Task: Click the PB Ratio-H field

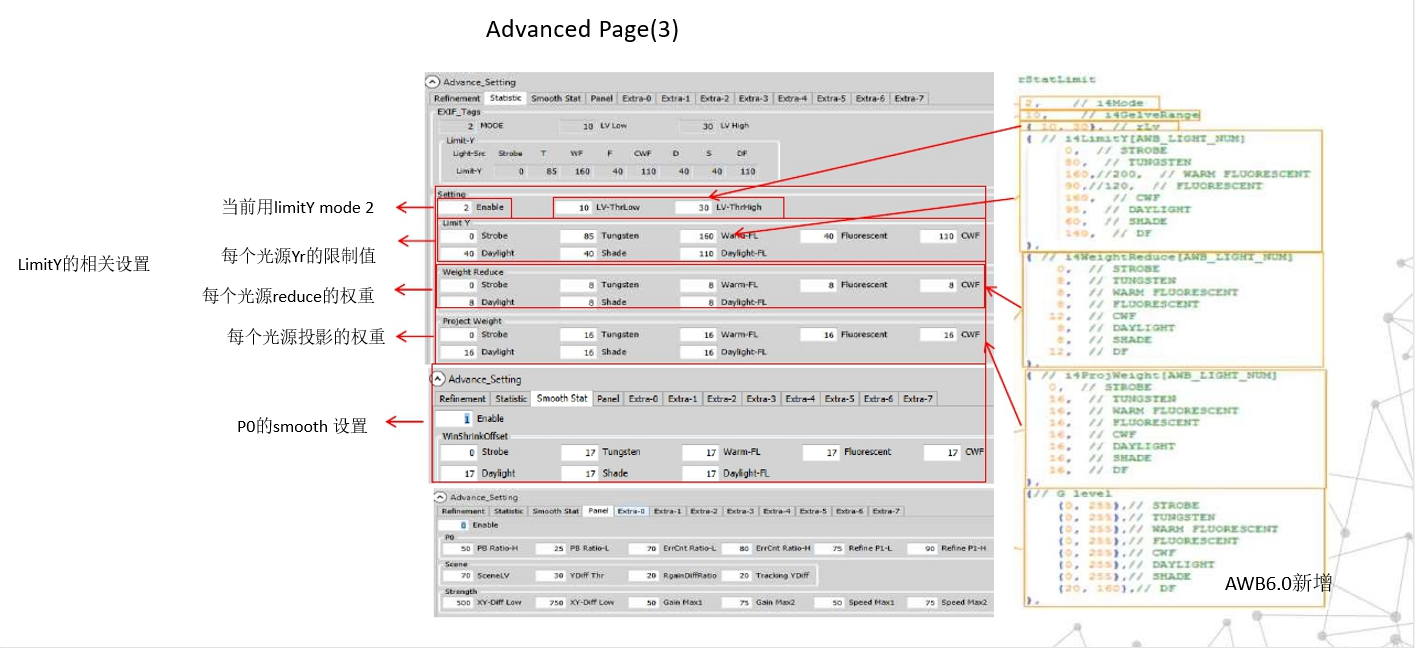Action: click(456, 549)
